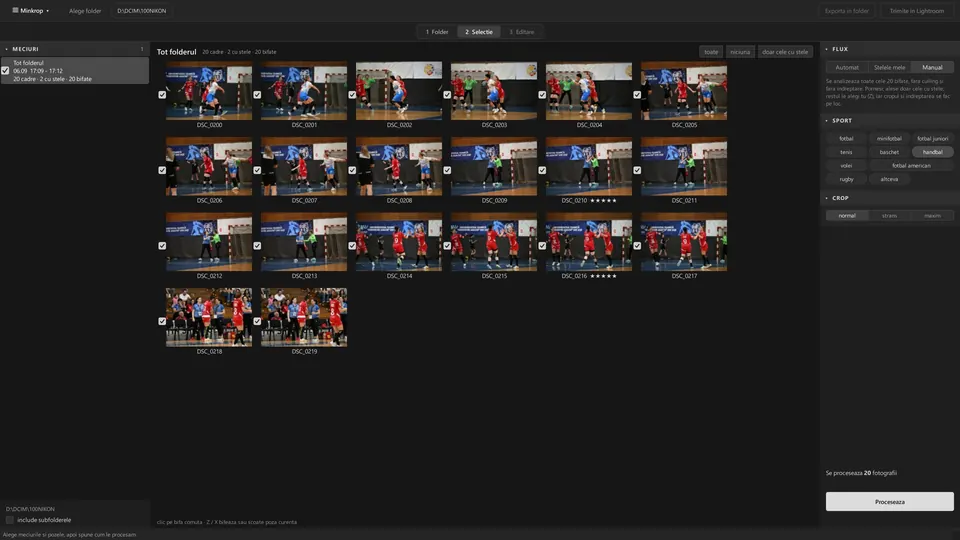This screenshot has height=540, width=960.
Task: Select baschet sport option
Action: point(889,152)
